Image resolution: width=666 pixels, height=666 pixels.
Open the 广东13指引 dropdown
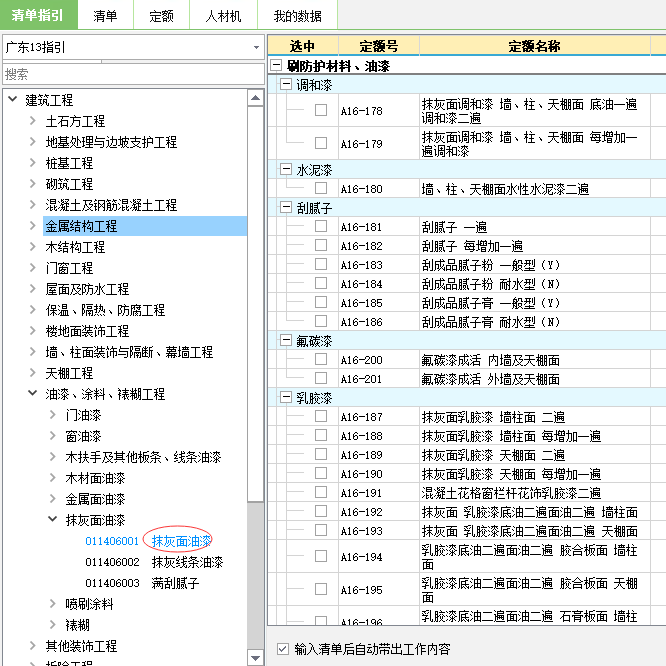tap(133, 47)
